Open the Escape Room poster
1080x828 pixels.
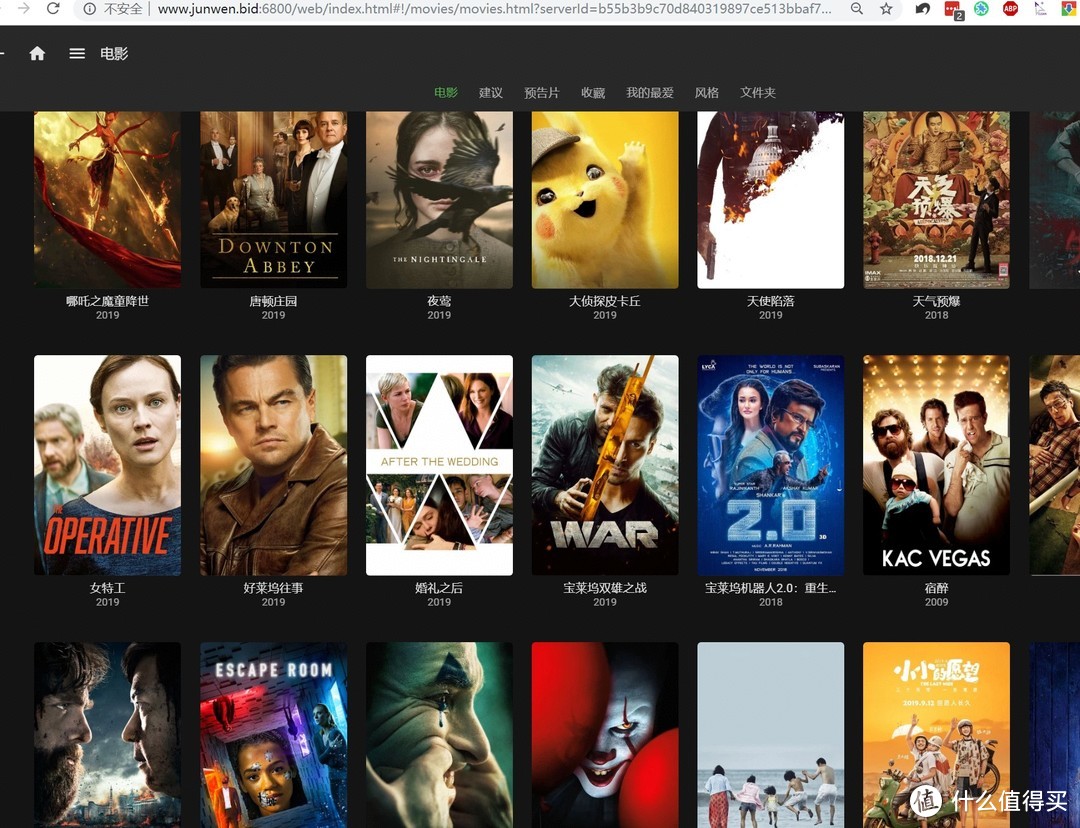click(x=273, y=735)
